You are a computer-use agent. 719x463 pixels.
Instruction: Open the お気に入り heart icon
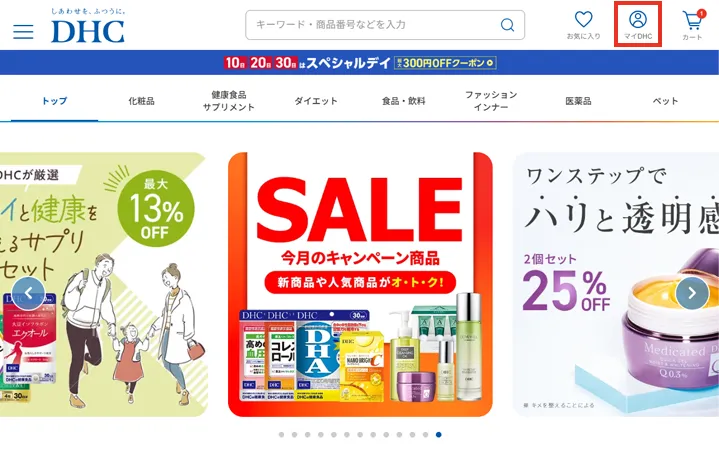tap(583, 25)
